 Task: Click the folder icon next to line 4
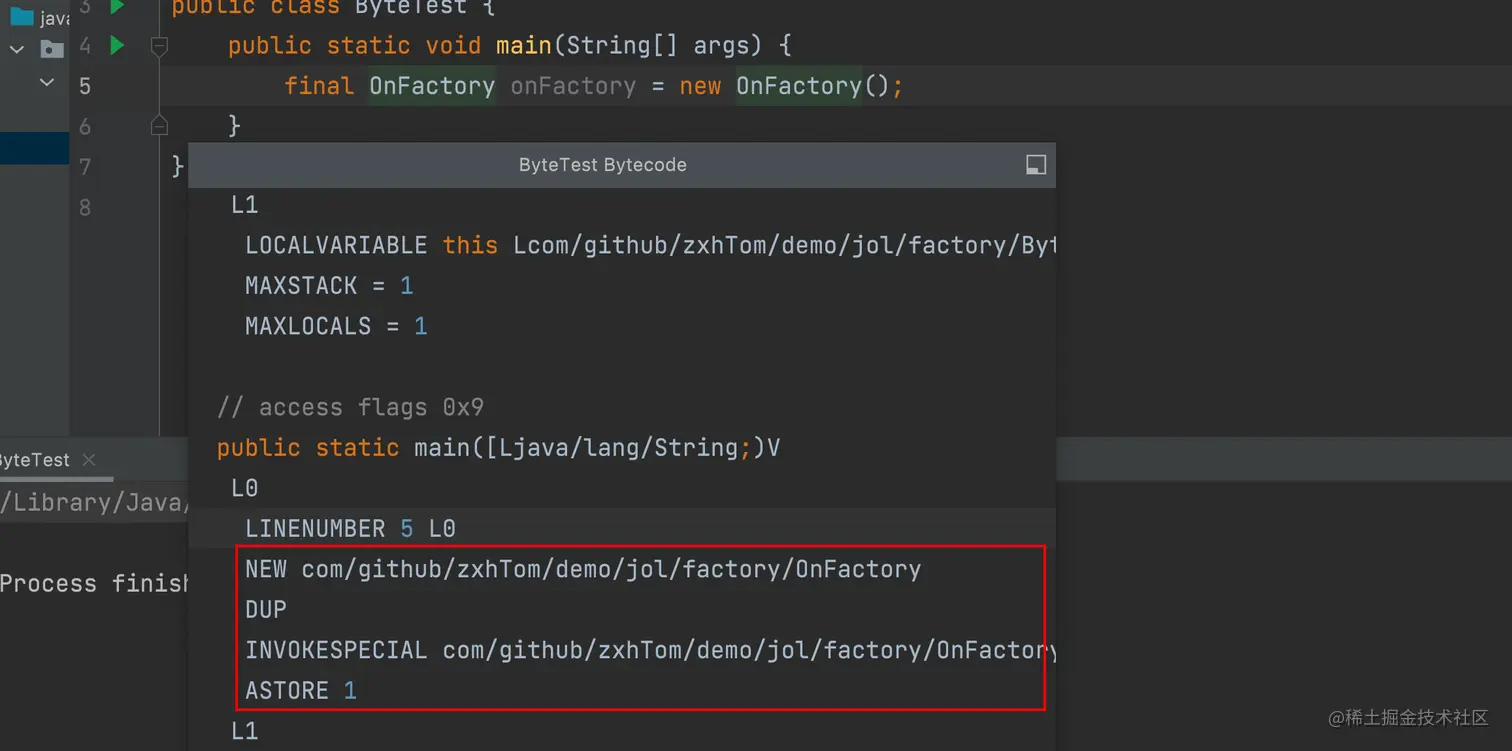pyautogui.click(x=52, y=48)
